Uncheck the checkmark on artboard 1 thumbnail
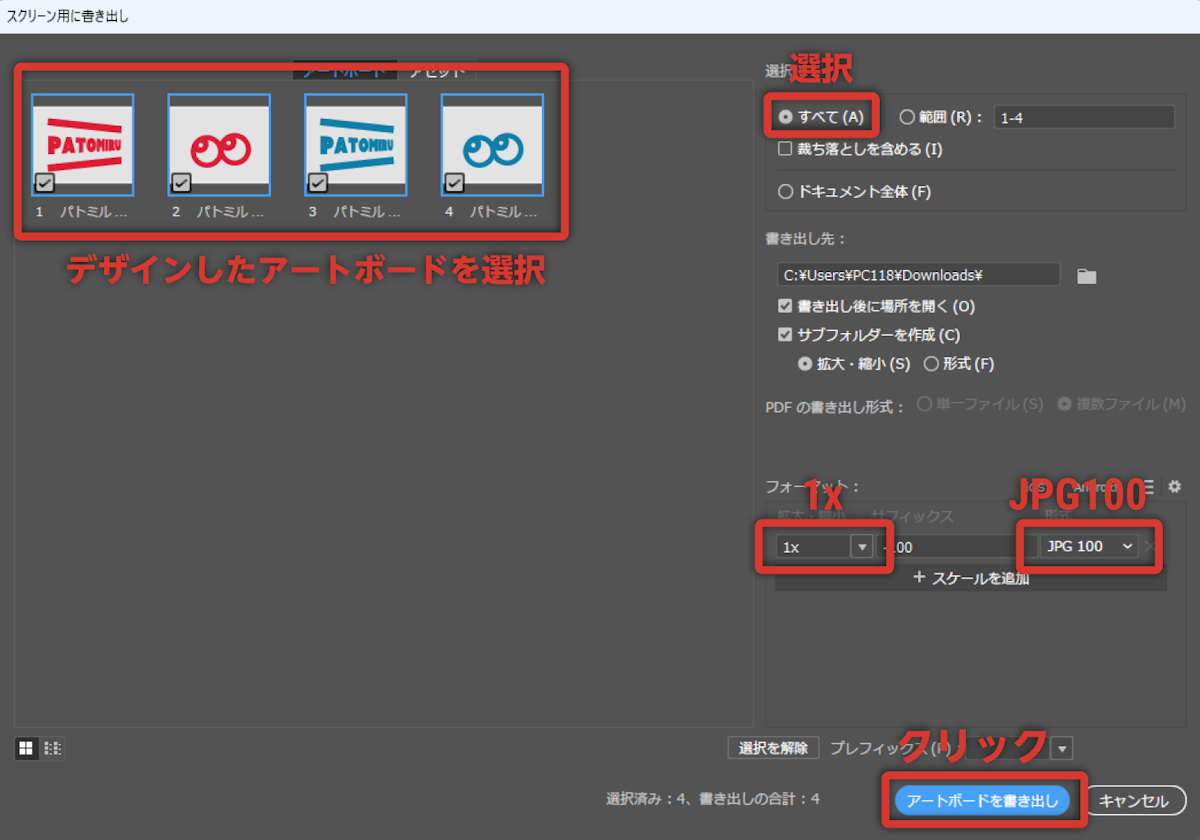The height and width of the screenshot is (840, 1200). [x=44, y=182]
